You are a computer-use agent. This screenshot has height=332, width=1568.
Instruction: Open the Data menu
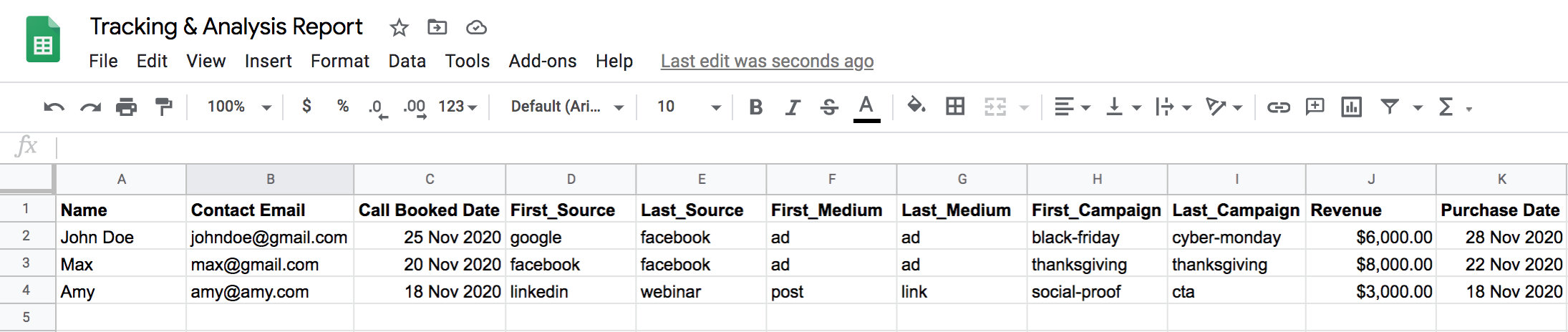click(407, 62)
